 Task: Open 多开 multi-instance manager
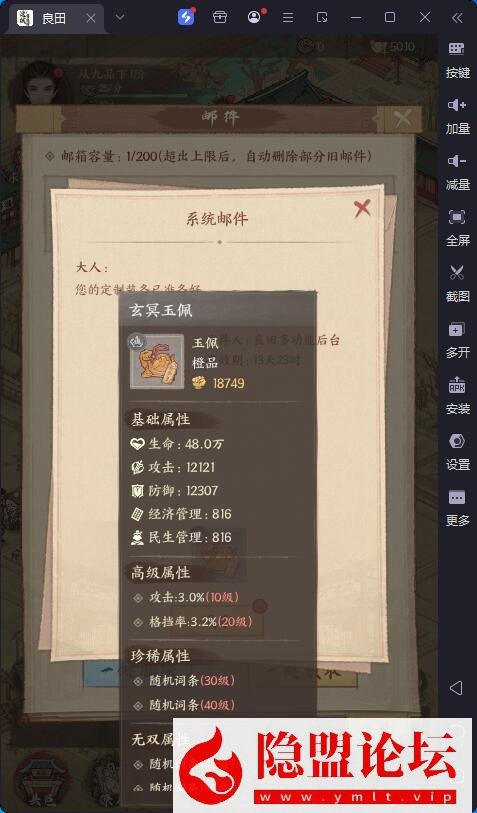(457, 339)
